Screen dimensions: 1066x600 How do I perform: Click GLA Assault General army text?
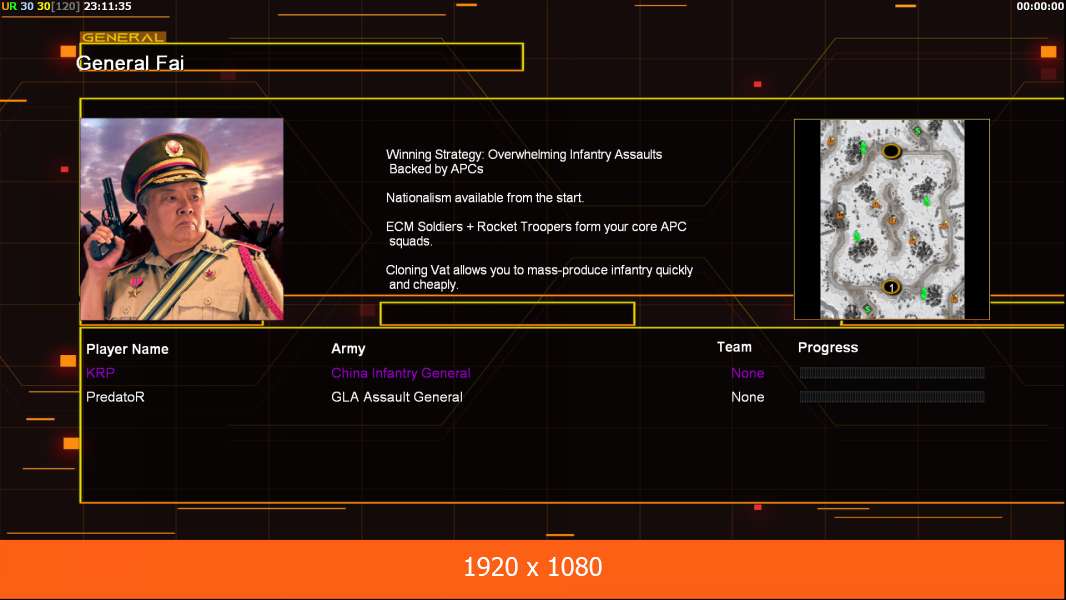point(396,397)
